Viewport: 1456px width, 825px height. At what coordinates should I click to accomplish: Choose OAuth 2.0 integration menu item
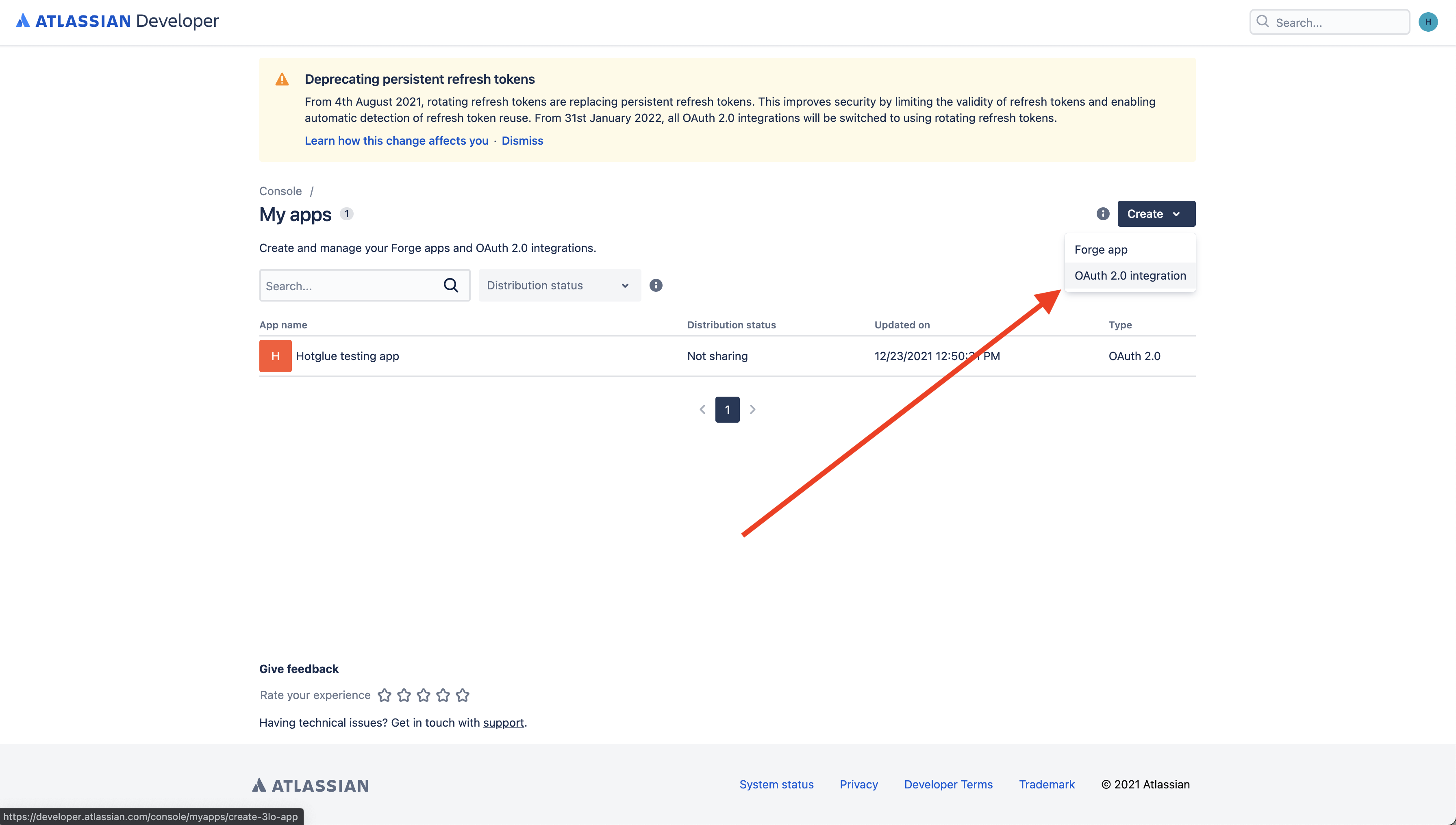(x=1130, y=276)
